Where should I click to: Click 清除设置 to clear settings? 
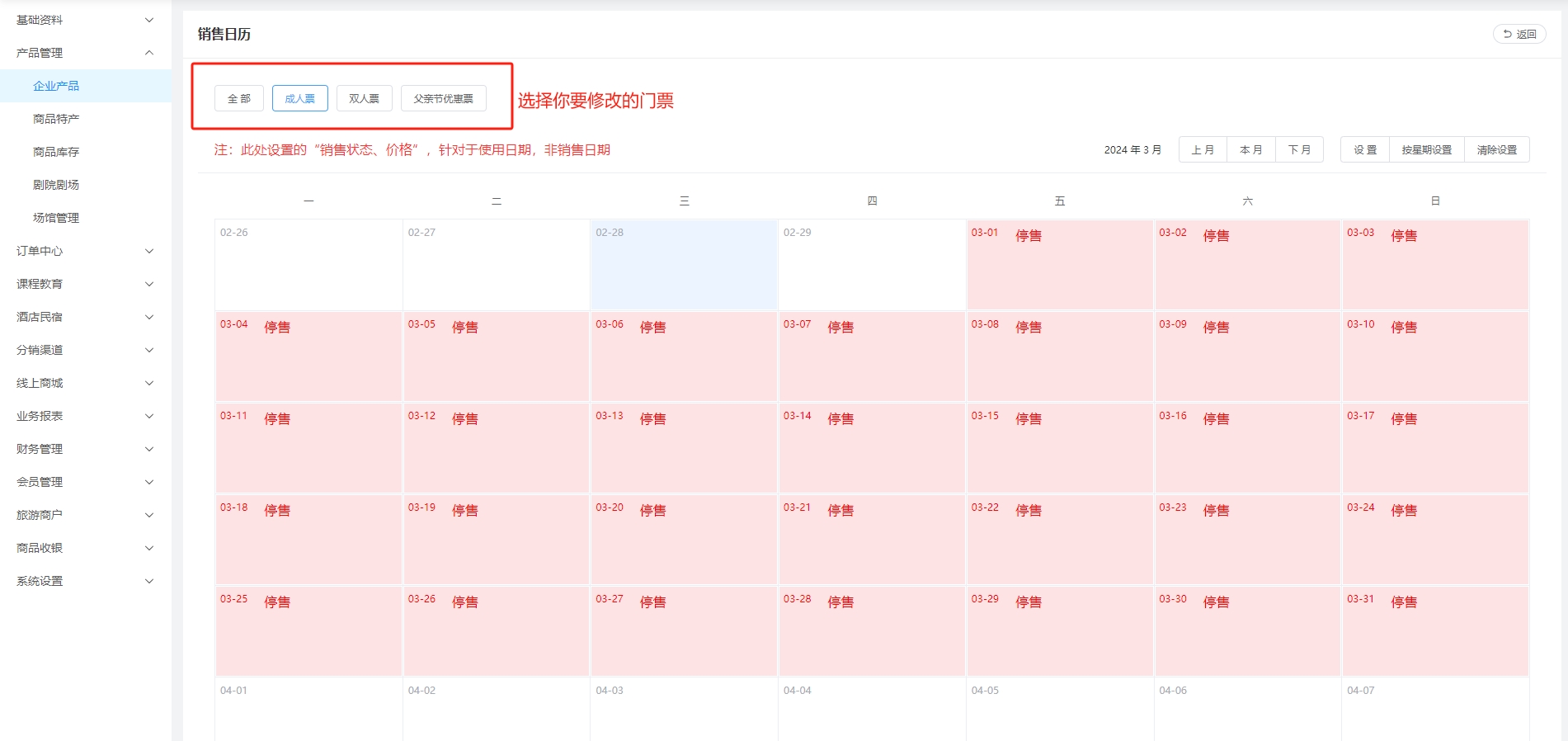(1496, 149)
